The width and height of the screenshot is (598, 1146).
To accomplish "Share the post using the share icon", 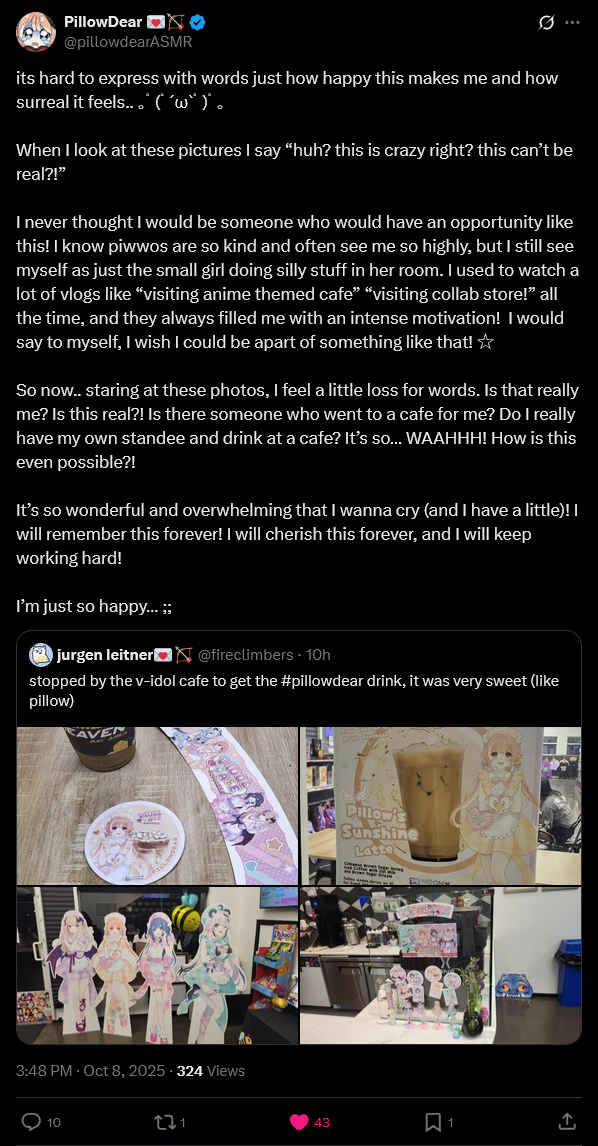I will [567, 1121].
